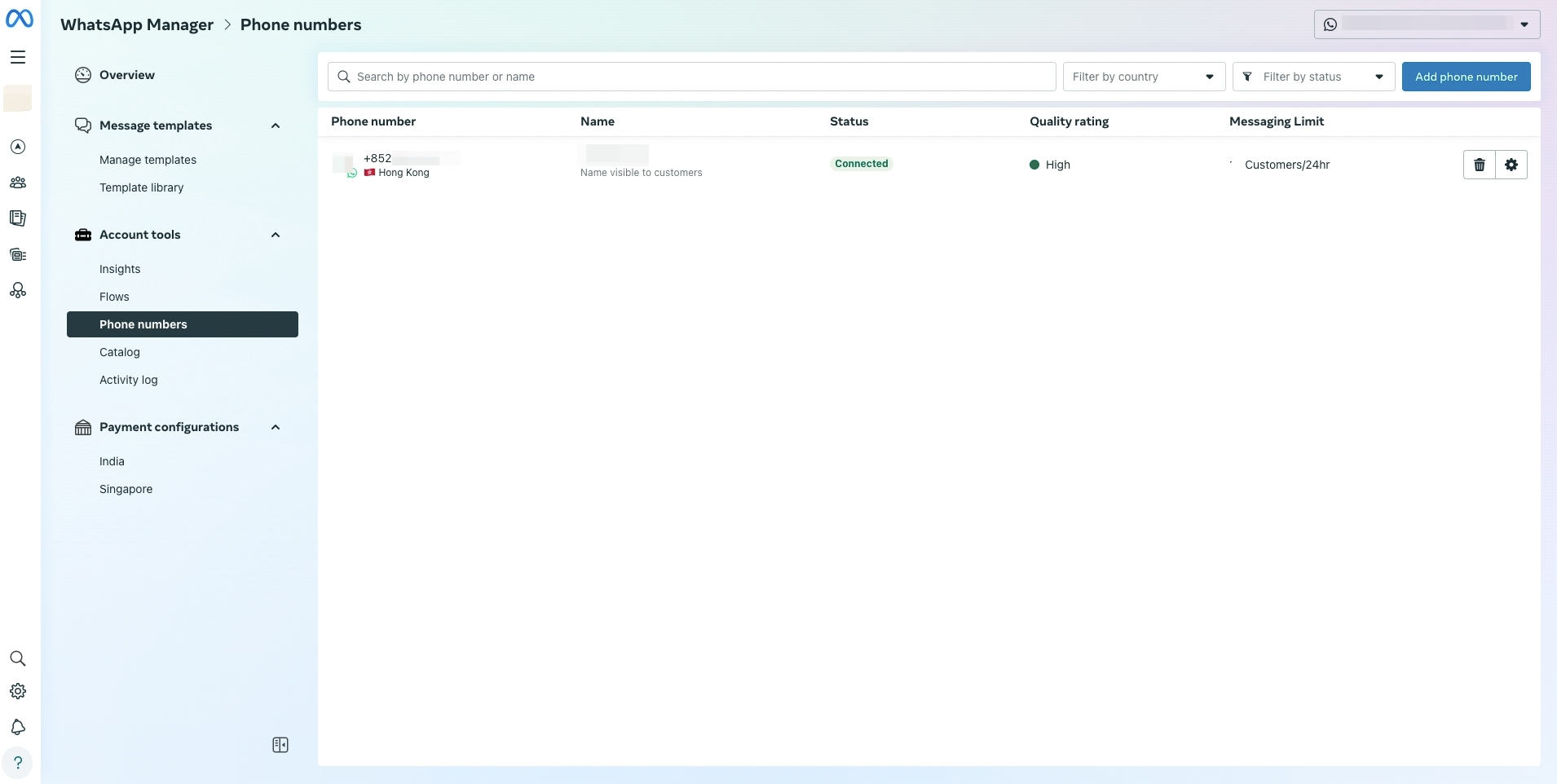Open the ads list icon in rail
The height and width of the screenshot is (784, 1557).
(x=18, y=255)
